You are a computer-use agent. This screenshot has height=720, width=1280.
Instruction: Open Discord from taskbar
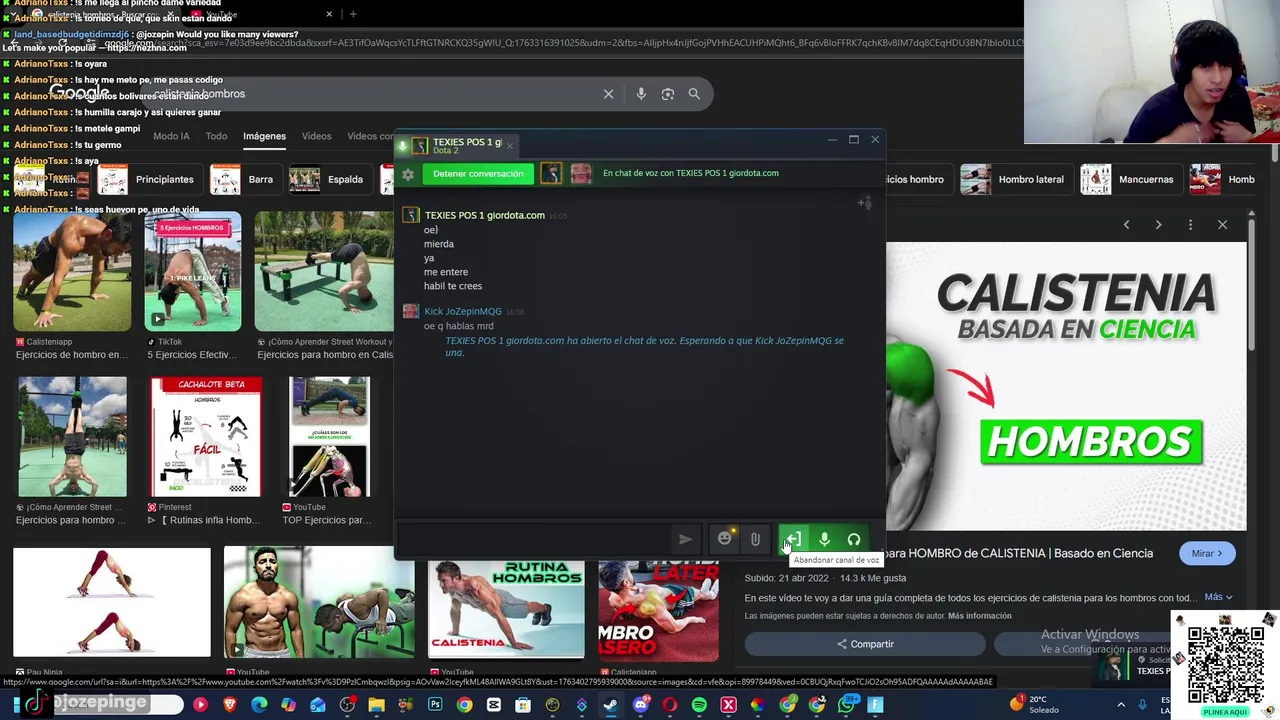point(642,705)
